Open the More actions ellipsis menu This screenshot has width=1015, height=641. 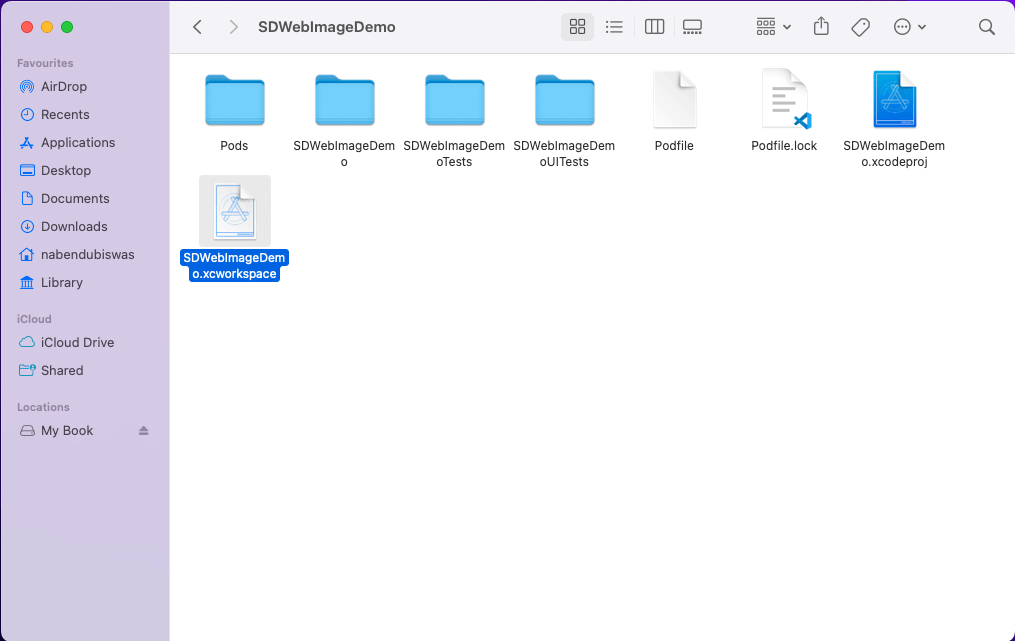909,27
